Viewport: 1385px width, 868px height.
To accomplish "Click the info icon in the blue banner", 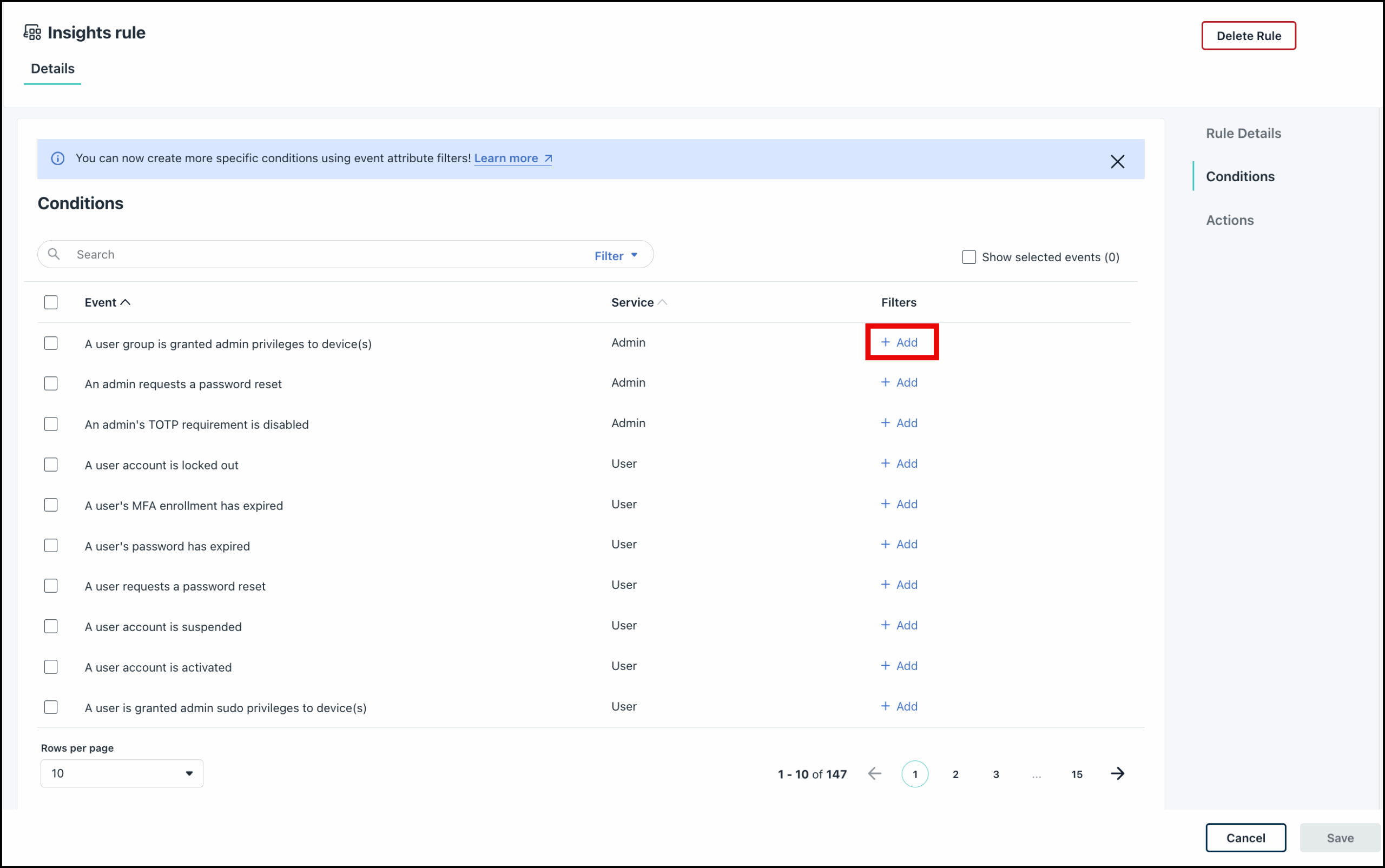I will 57,158.
